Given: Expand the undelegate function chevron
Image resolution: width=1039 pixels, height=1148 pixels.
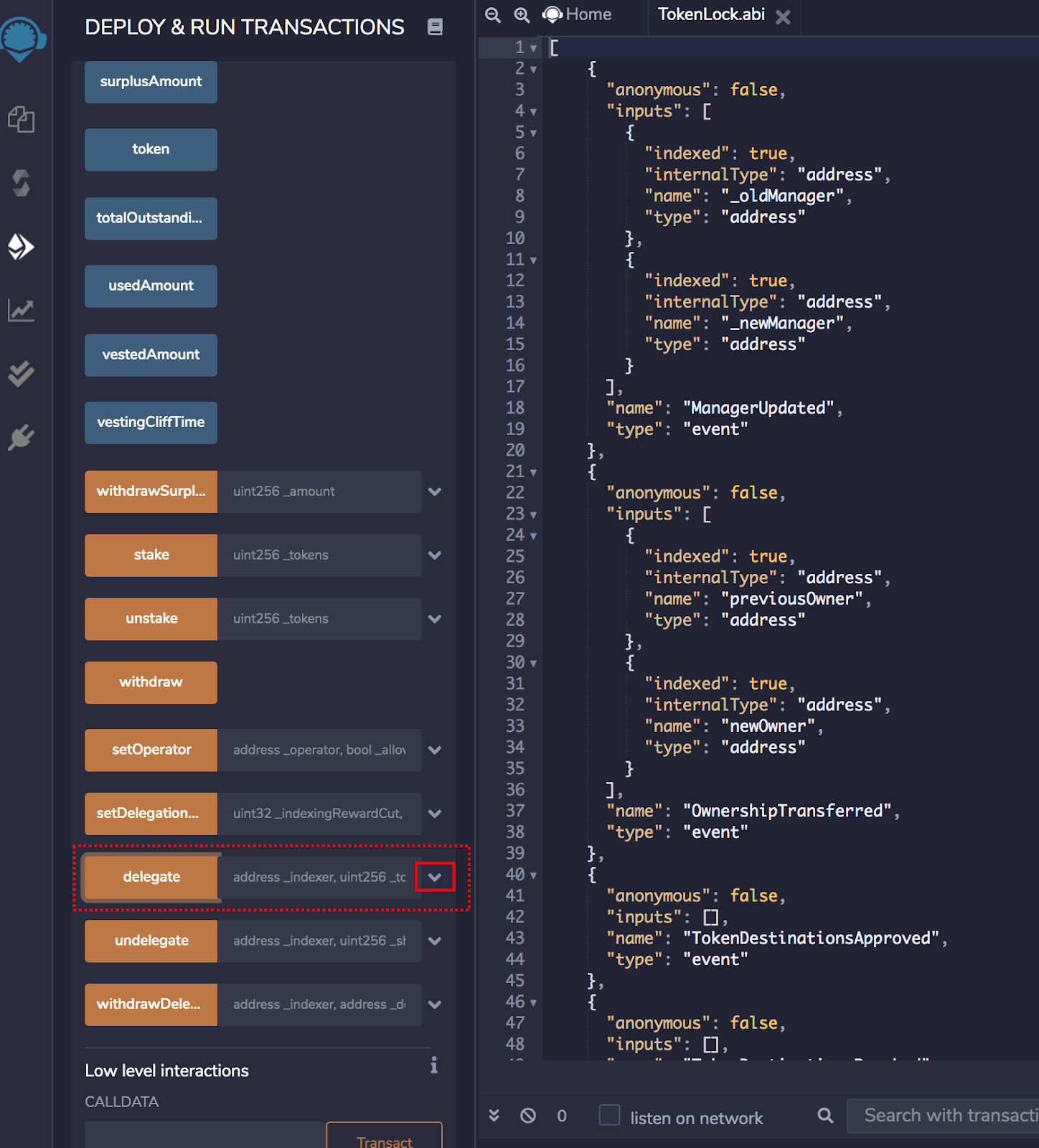Looking at the screenshot, I should tap(435, 941).
